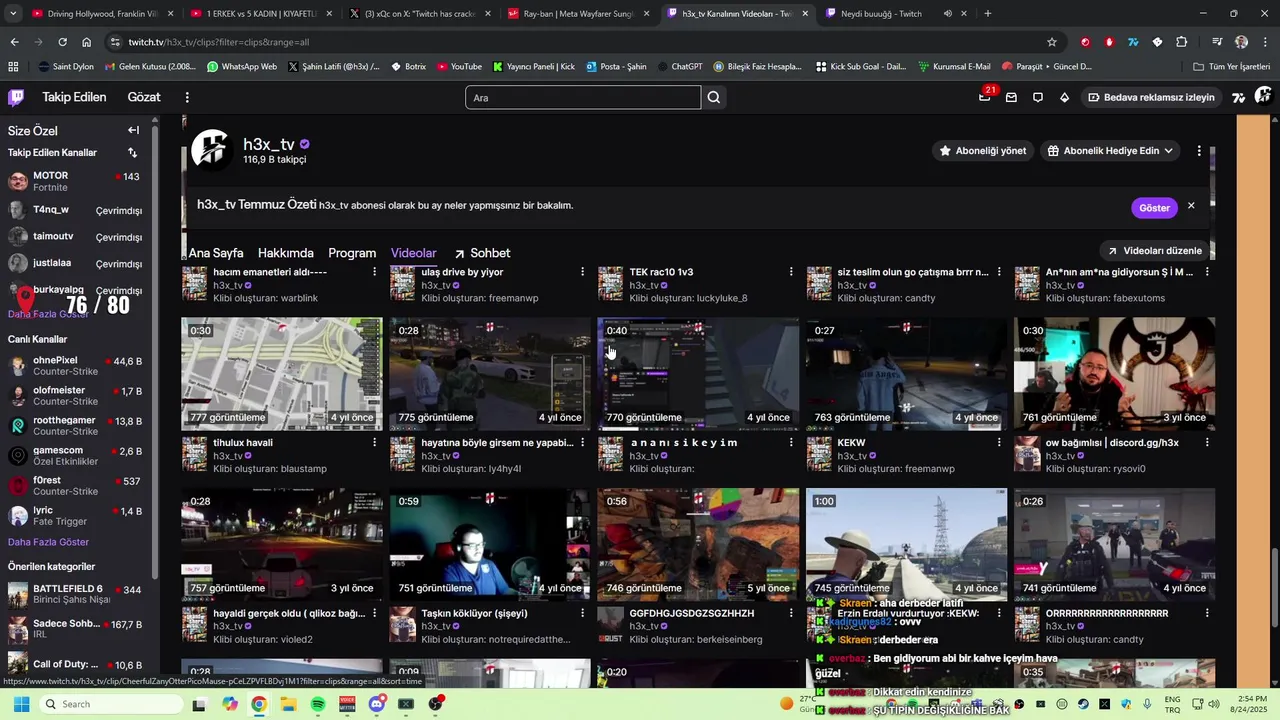Click Bedava reklamsız izleyin button
Screen dimensions: 1280x720
[1151, 97]
